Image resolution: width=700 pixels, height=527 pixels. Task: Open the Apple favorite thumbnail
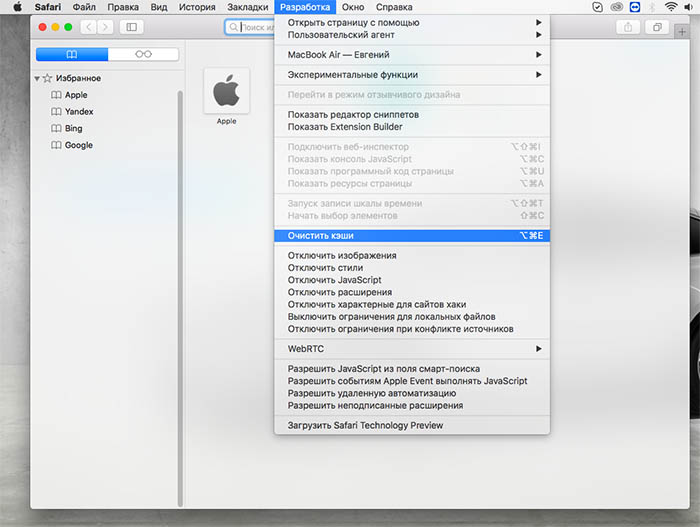coord(226,91)
